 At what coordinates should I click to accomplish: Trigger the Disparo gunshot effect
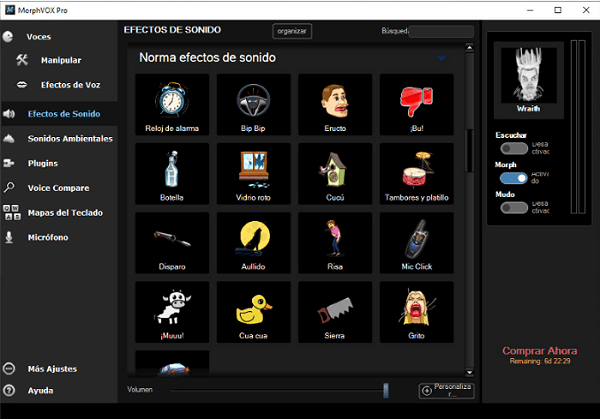coord(172,243)
